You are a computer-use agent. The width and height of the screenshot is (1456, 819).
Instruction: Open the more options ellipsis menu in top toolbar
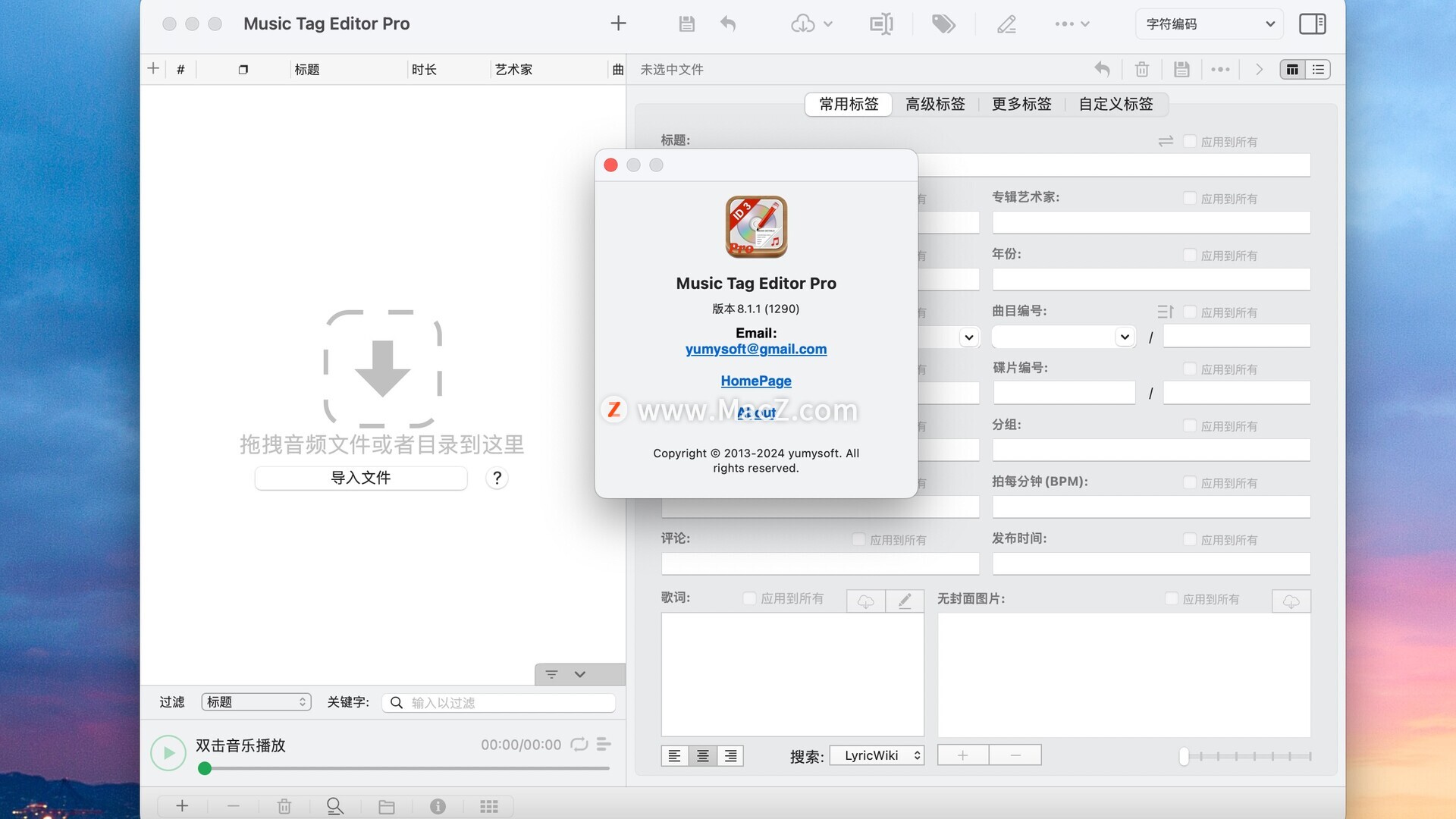pos(1072,24)
